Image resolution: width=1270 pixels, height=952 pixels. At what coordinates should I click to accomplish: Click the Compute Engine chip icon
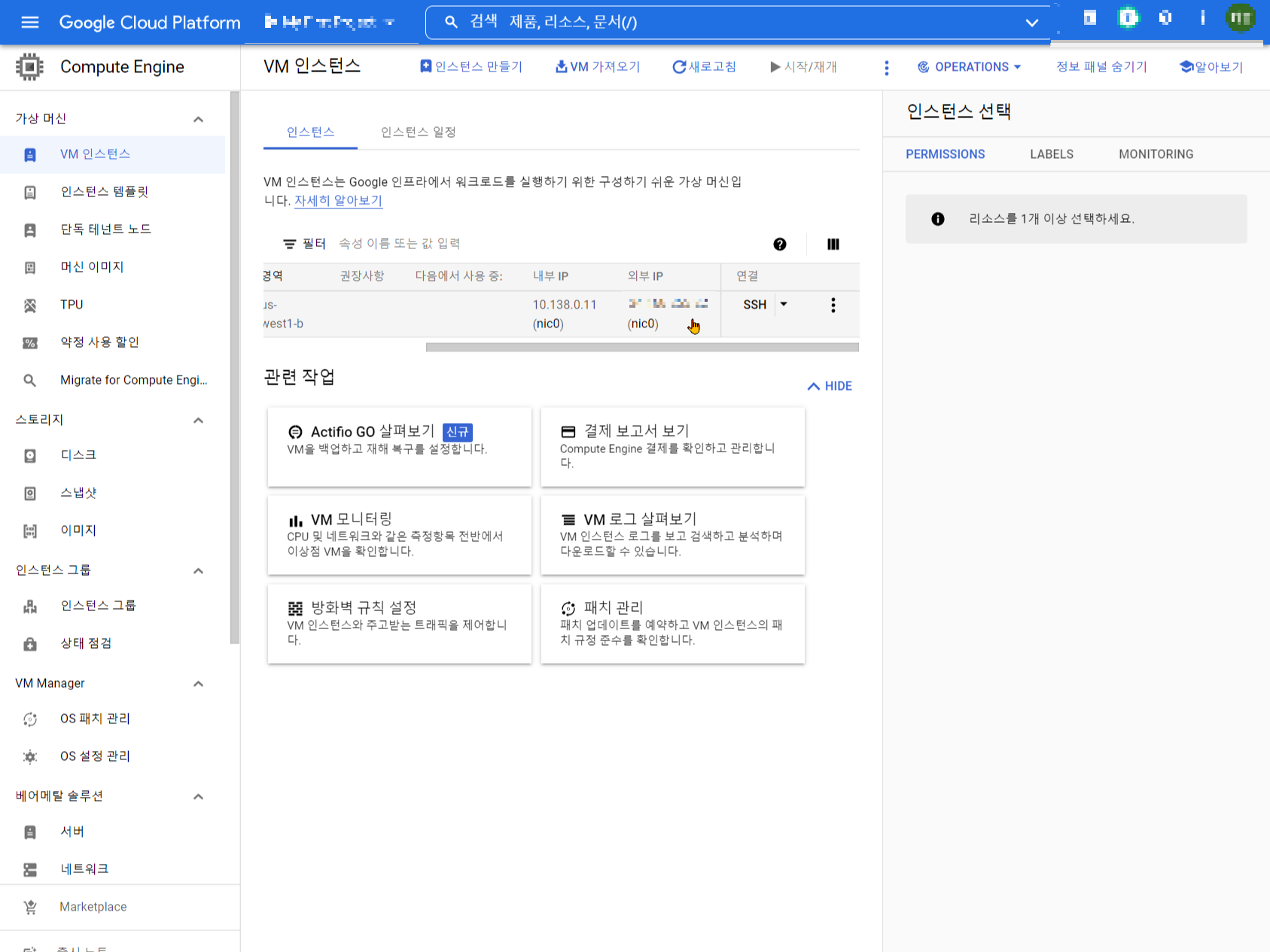[x=29, y=67]
